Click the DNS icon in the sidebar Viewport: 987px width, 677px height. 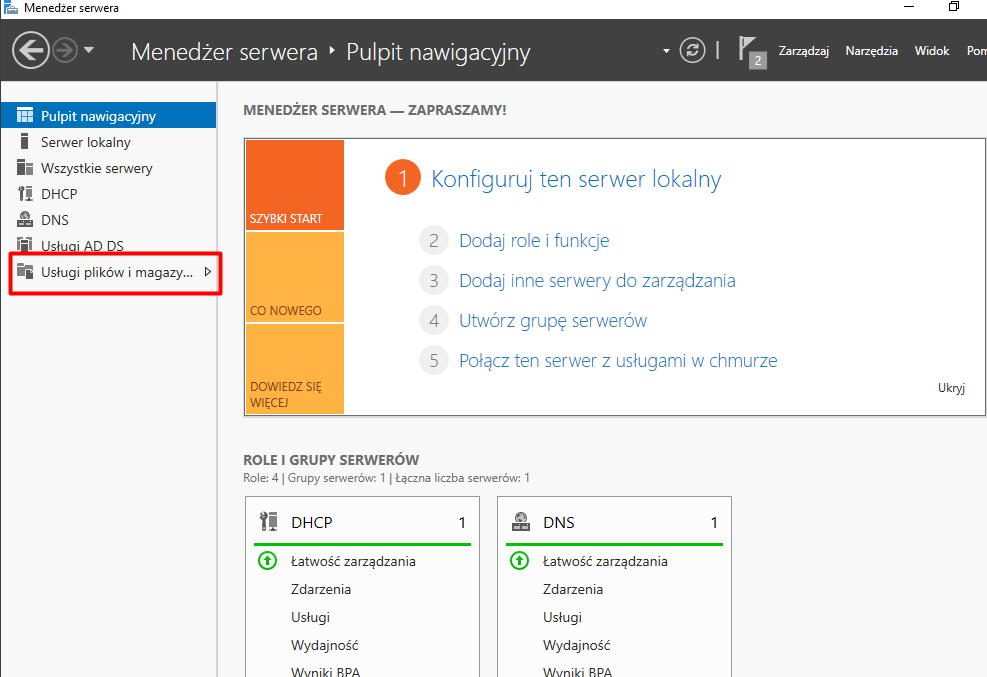point(25,220)
